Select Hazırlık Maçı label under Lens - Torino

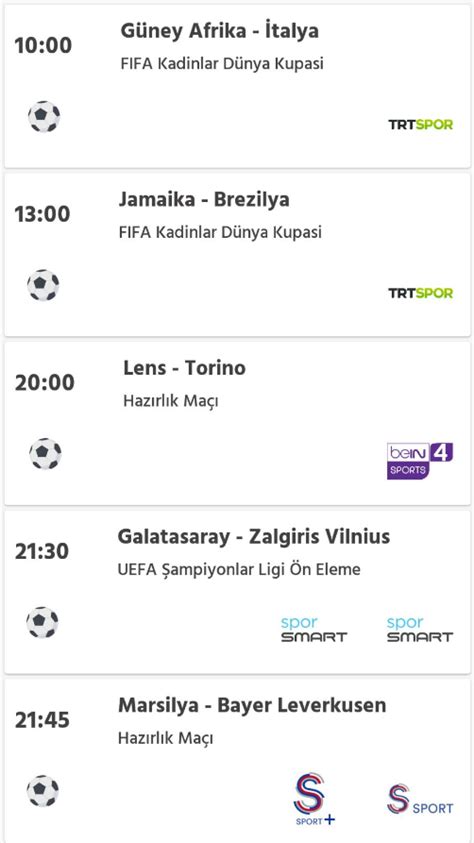point(171,402)
